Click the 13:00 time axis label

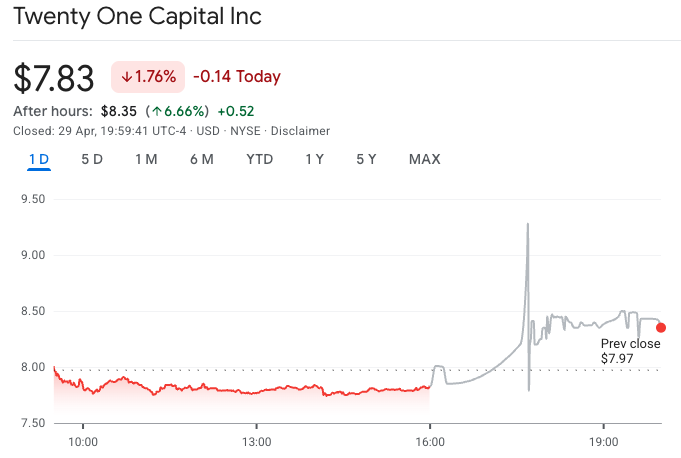pos(257,441)
